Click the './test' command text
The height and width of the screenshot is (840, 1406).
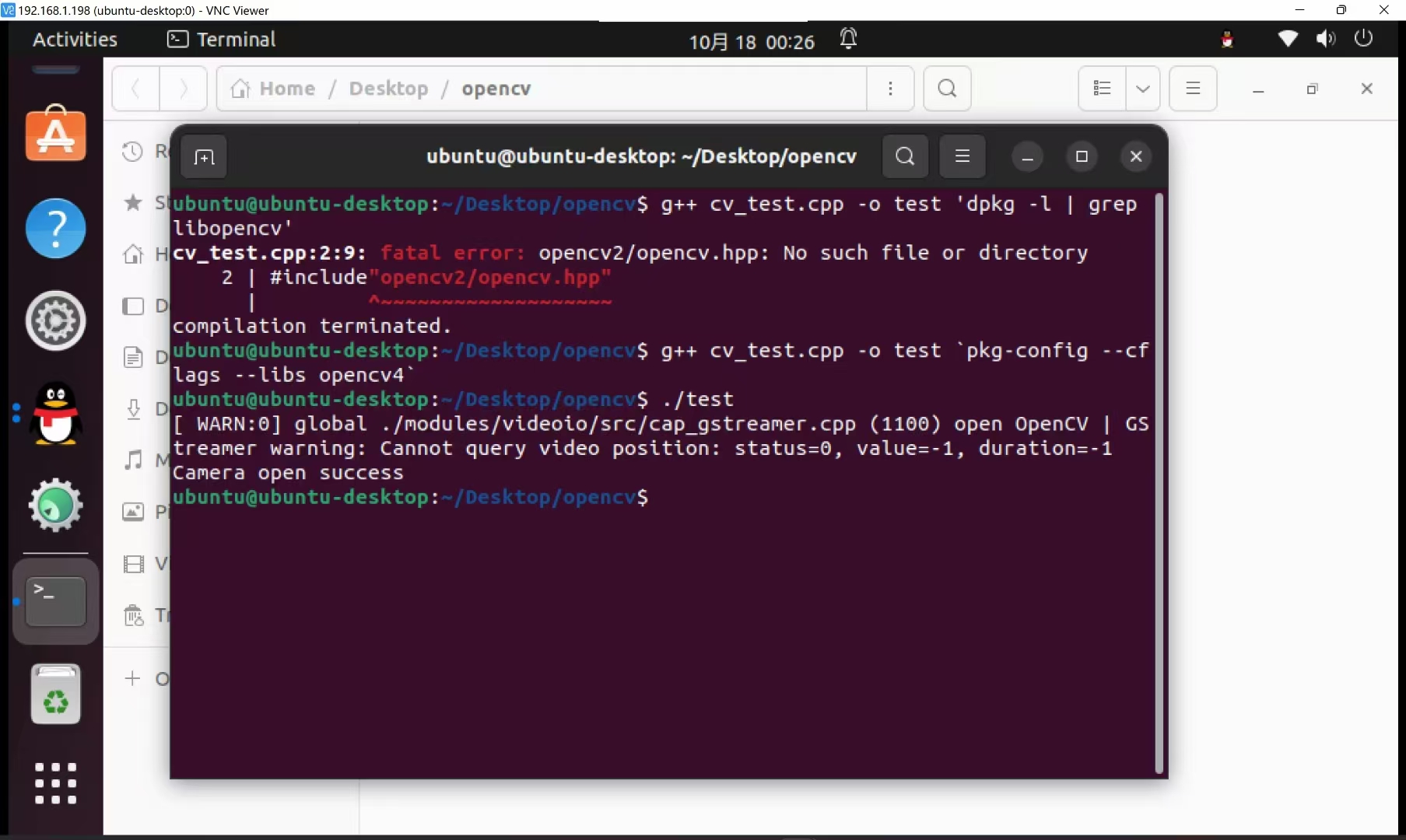697,400
